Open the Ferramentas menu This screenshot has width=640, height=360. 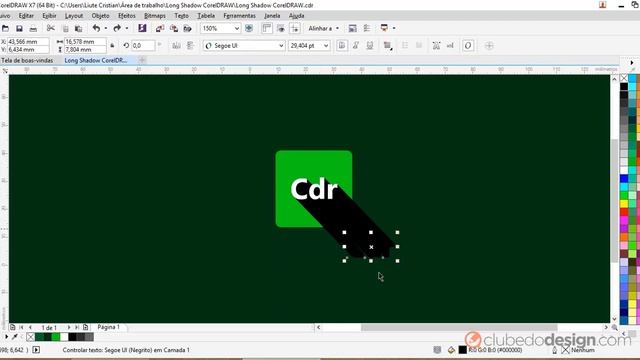pos(240,16)
